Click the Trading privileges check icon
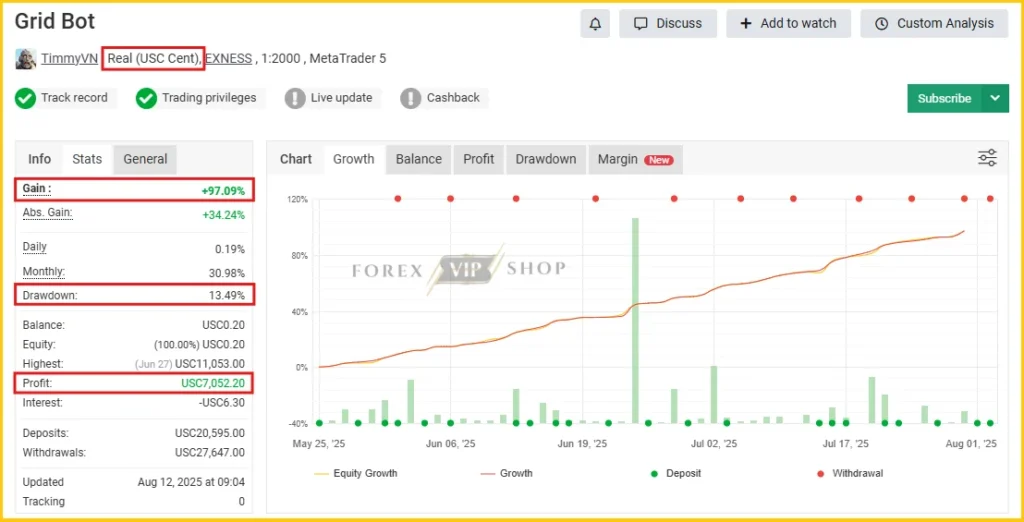The image size is (1024, 522). 146,98
